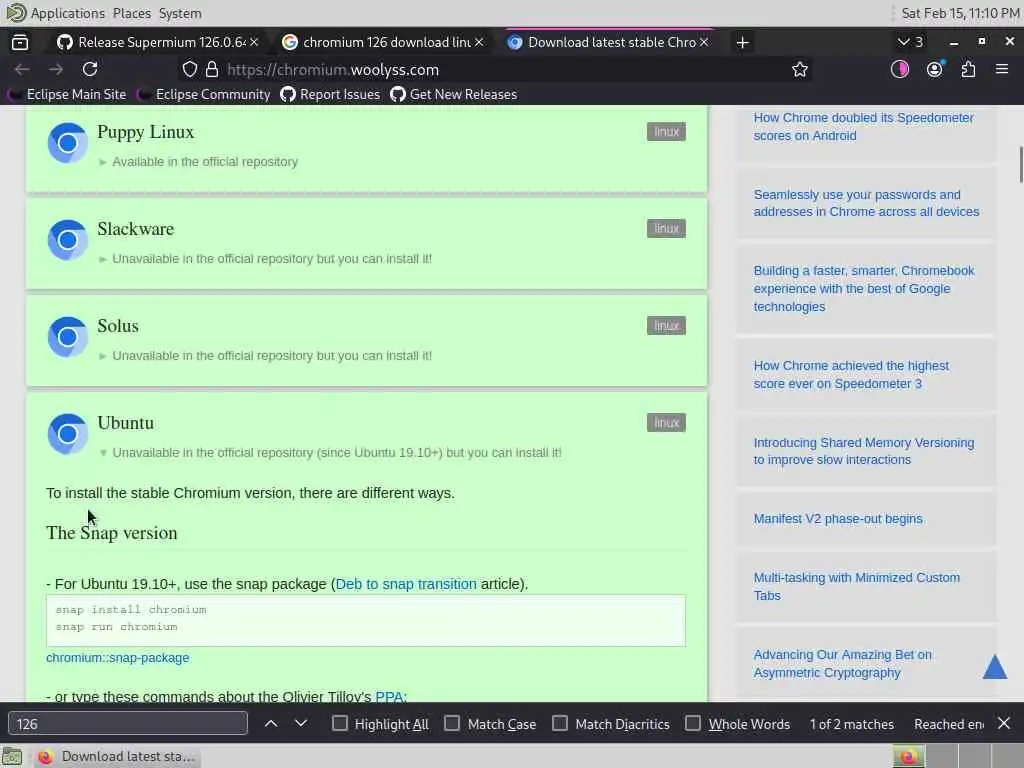
Task: Show site security info via padlock icon
Action: pos(212,69)
